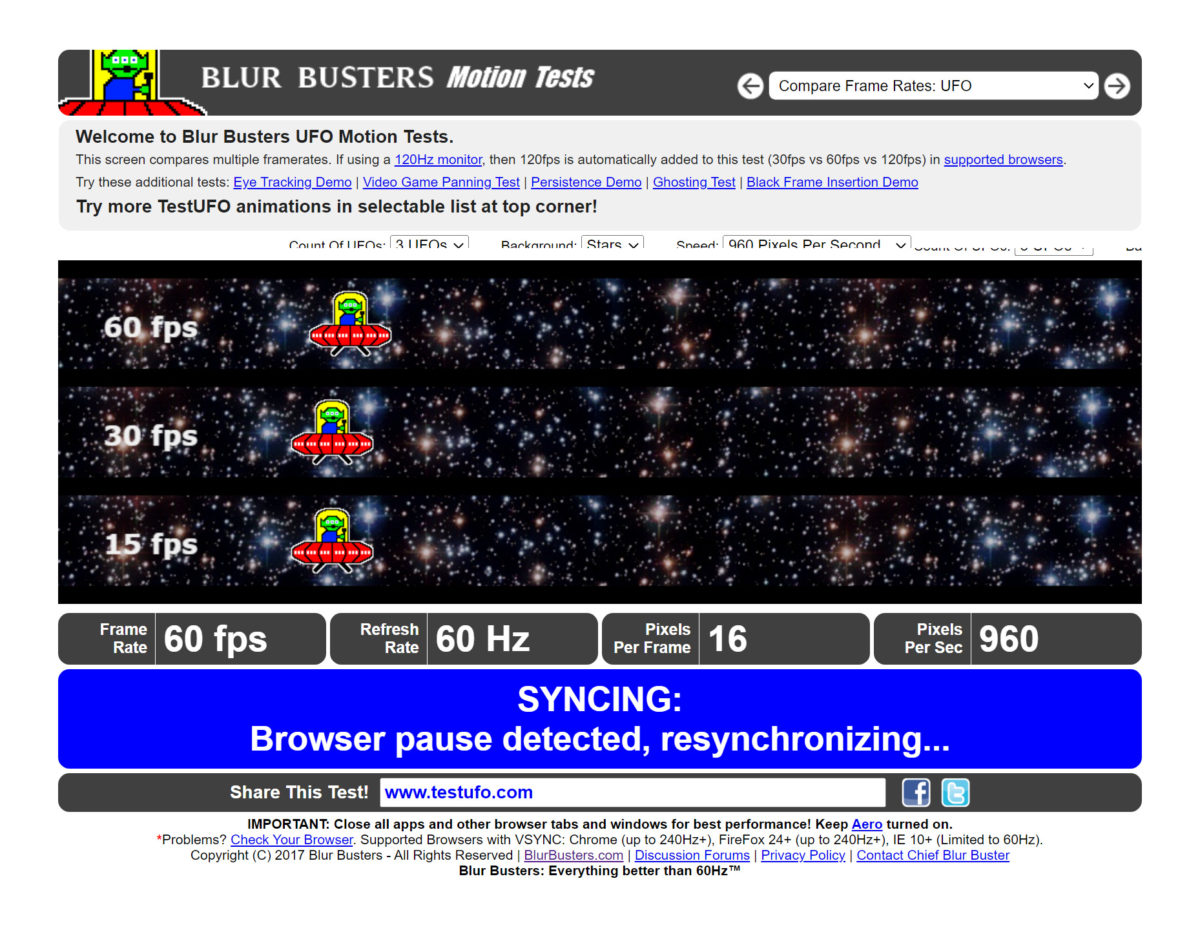Open Video Game Panning Test link
The width and height of the screenshot is (1200, 934).
tap(441, 182)
